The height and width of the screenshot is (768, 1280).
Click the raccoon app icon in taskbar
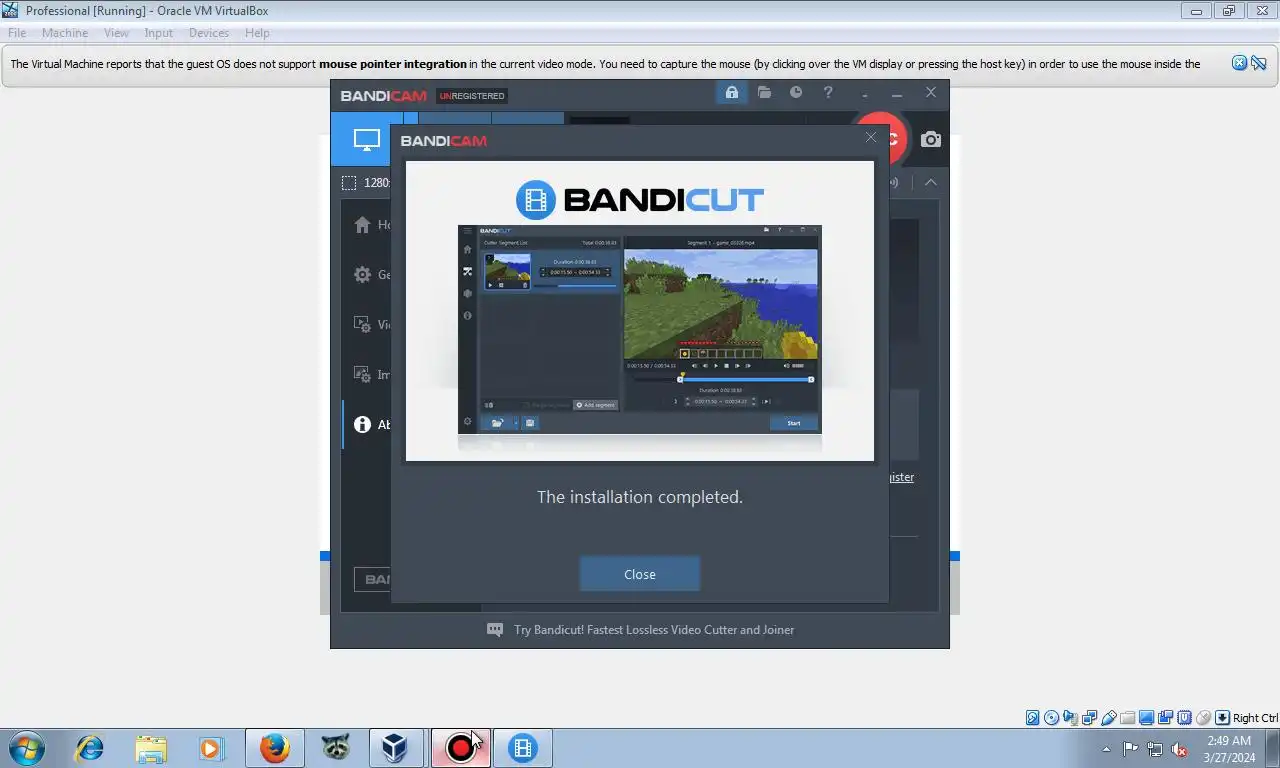coord(336,748)
